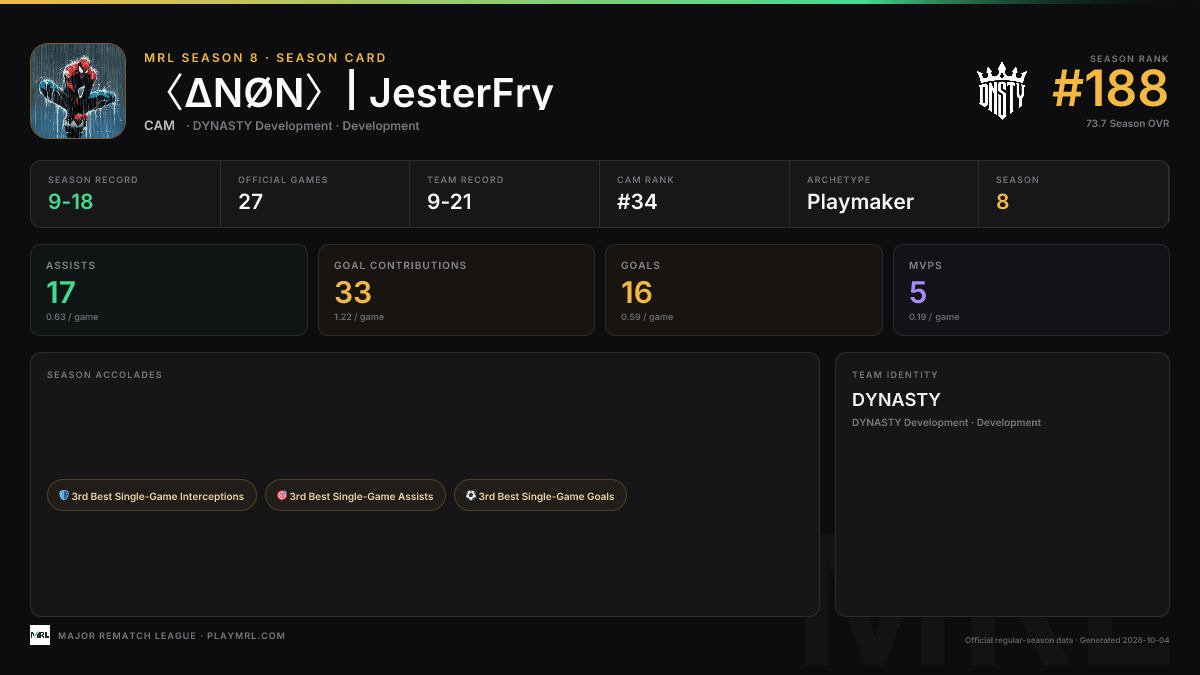This screenshot has width=1200, height=675.
Task: Select the "3rd Best Single-Game Assists" accolade text
Action: (362, 496)
